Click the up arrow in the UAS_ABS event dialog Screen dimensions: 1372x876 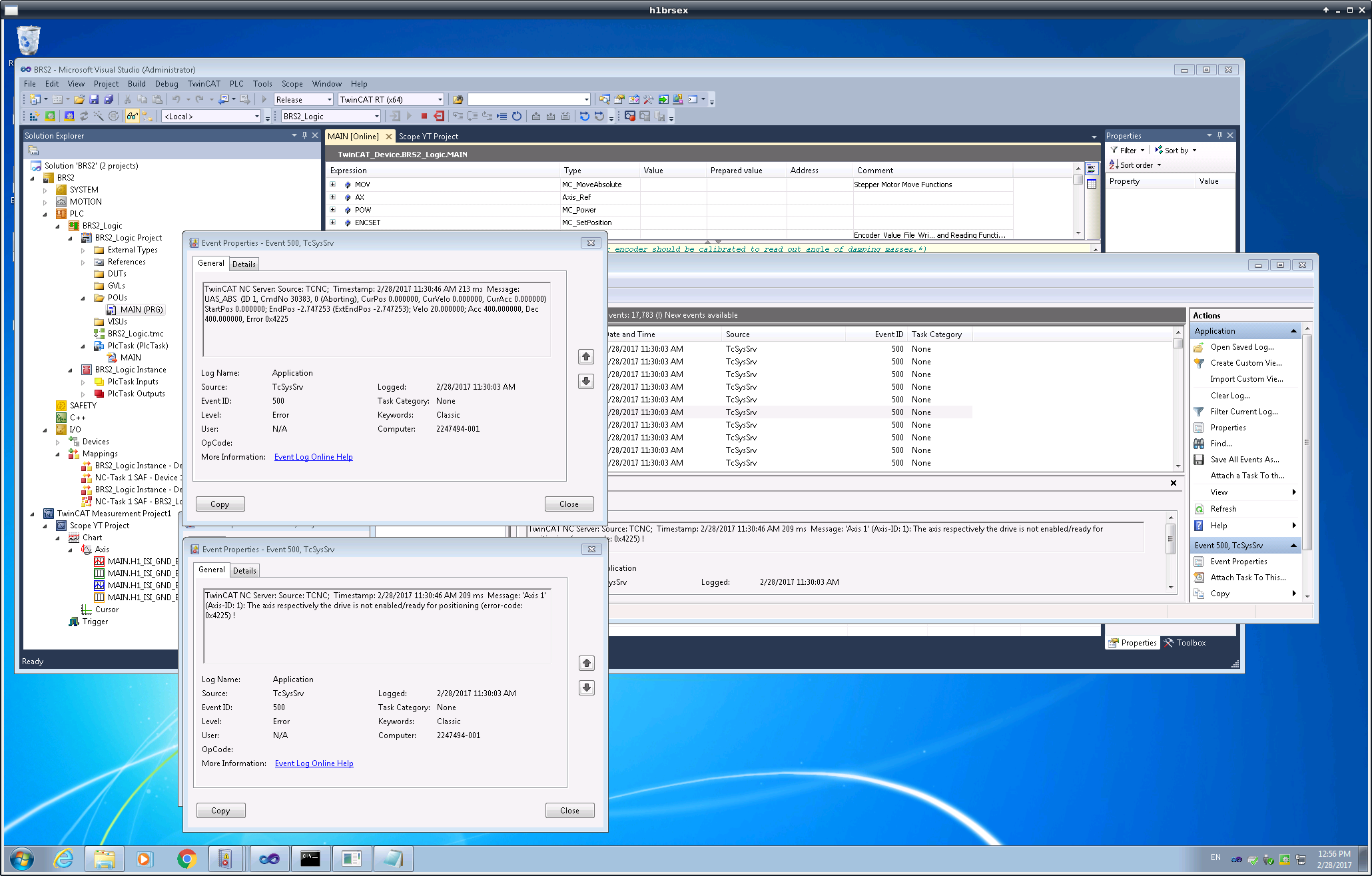point(586,357)
